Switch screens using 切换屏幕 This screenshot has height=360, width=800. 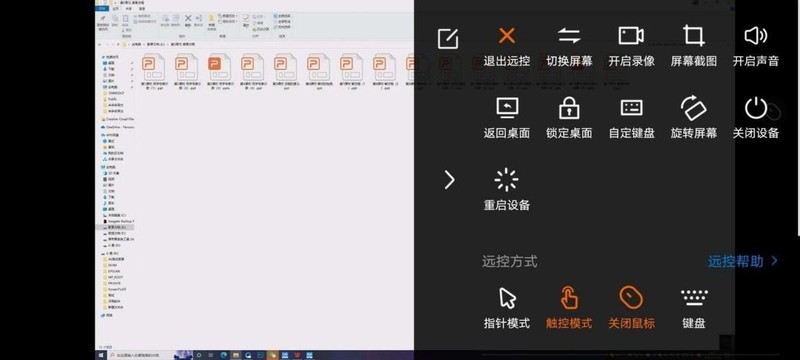coord(569,47)
